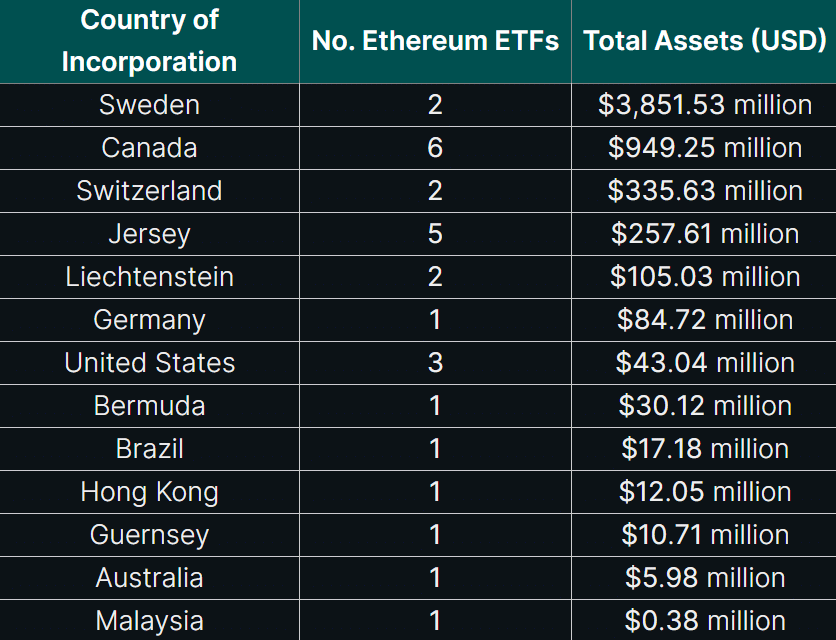
Task: Click the $335.63 million assets value
Action: pos(705,191)
